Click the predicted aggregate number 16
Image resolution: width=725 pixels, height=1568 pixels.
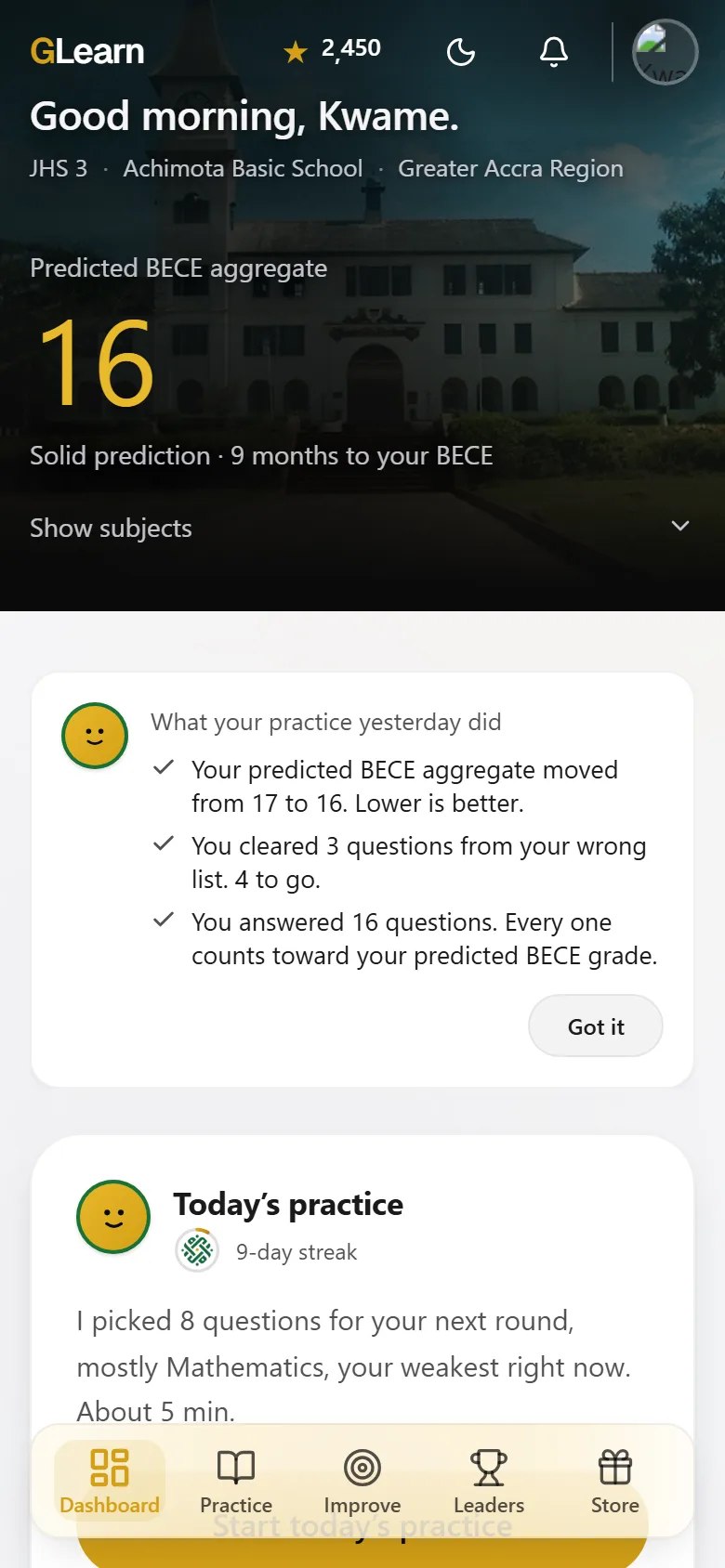click(x=97, y=363)
